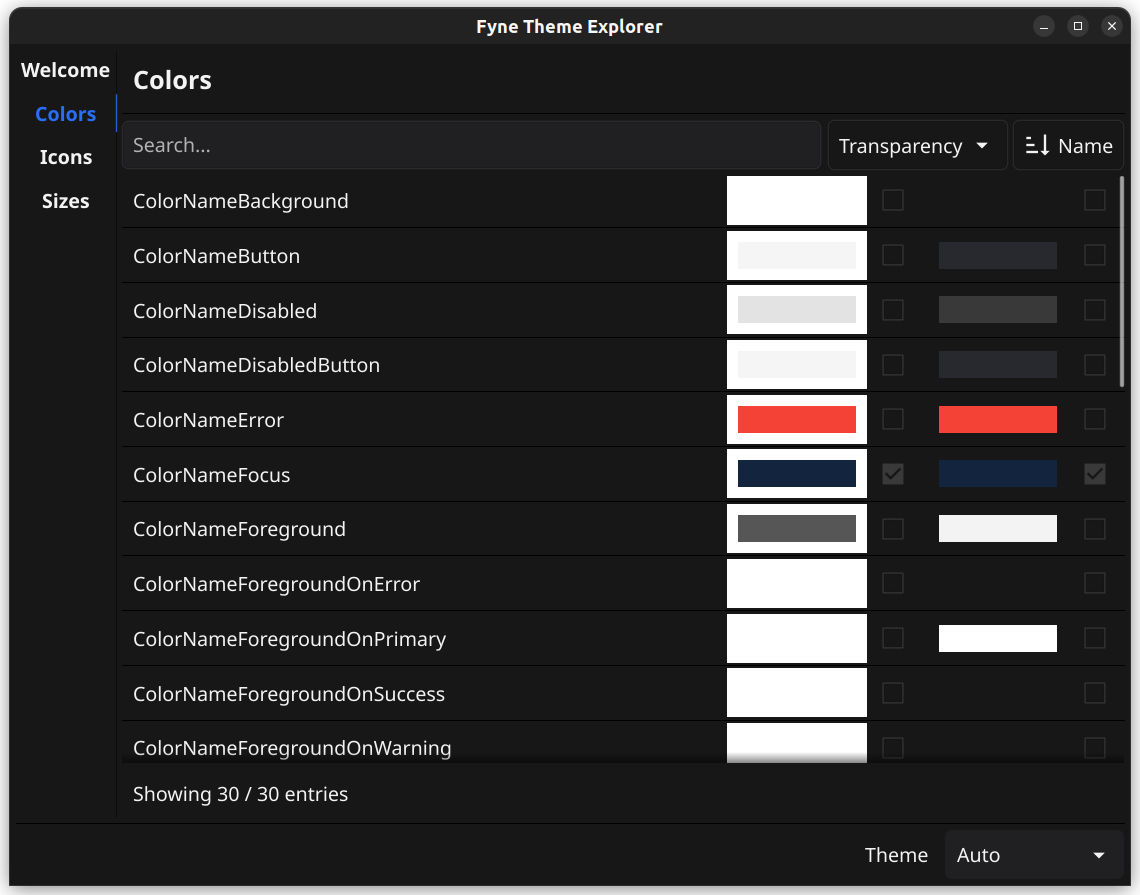
Task: Click the dark ColorNameForeground white swatch
Action: (x=998, y=529)
